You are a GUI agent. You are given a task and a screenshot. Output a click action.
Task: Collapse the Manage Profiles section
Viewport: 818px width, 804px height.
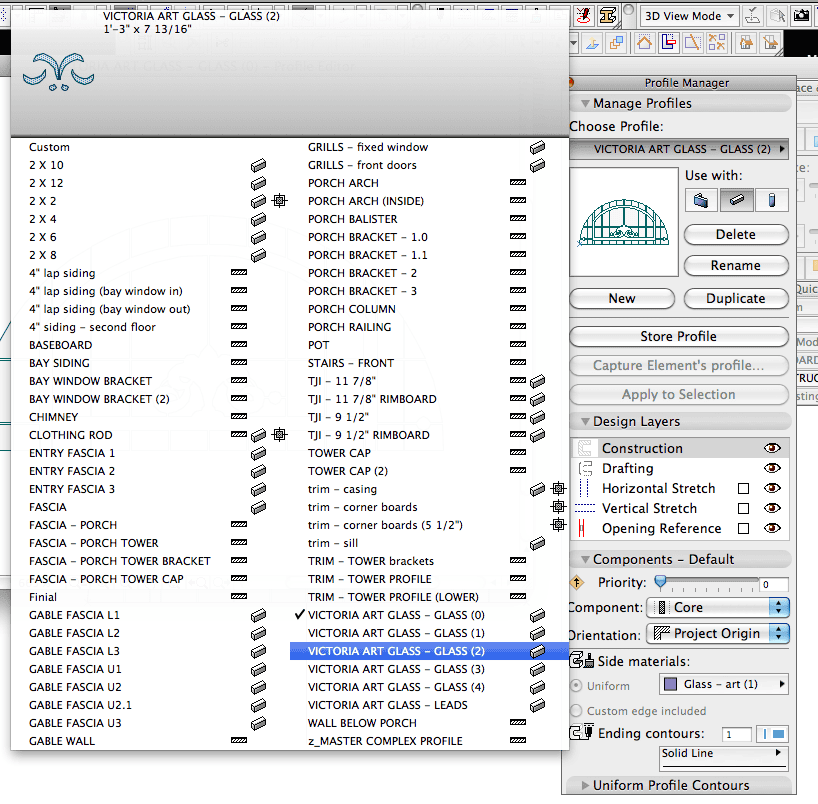(x=585, y=103)
